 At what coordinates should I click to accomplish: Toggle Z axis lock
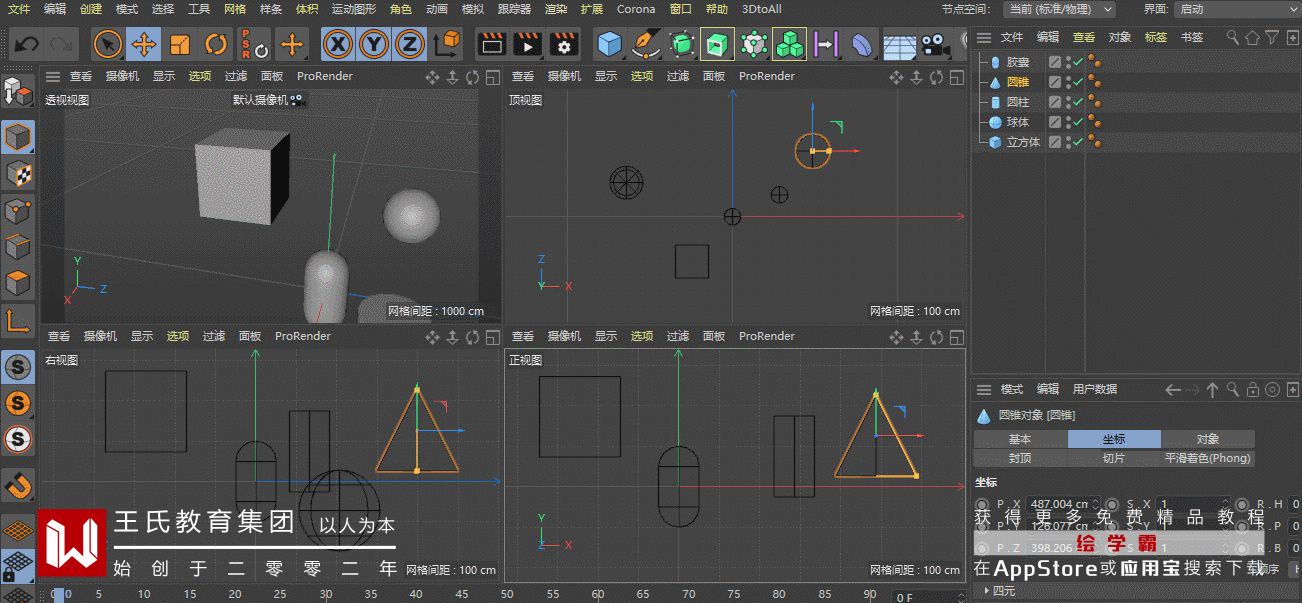(x=409, y=45)
